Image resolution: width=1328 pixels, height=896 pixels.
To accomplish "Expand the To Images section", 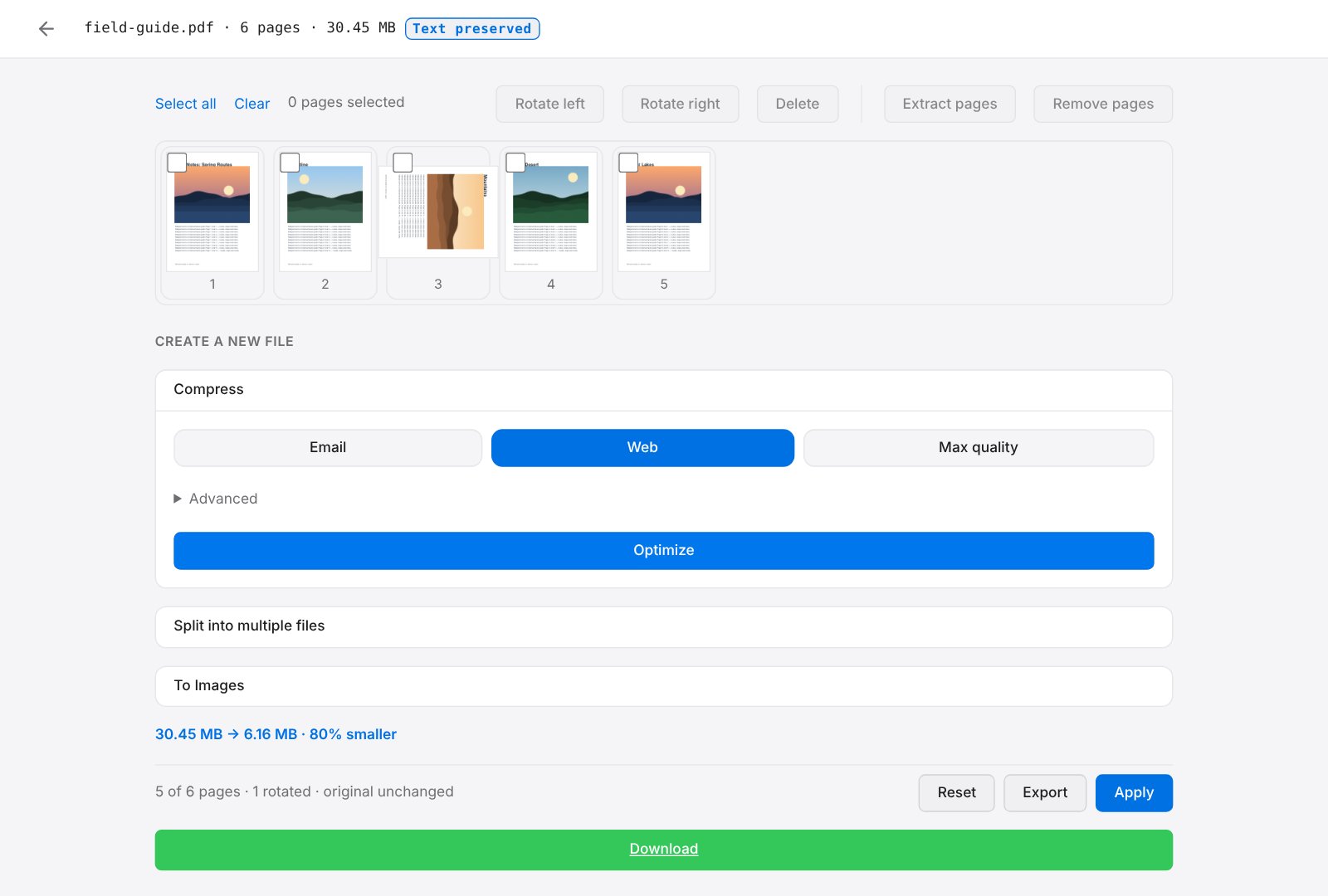I will click(x=663, y=686).
